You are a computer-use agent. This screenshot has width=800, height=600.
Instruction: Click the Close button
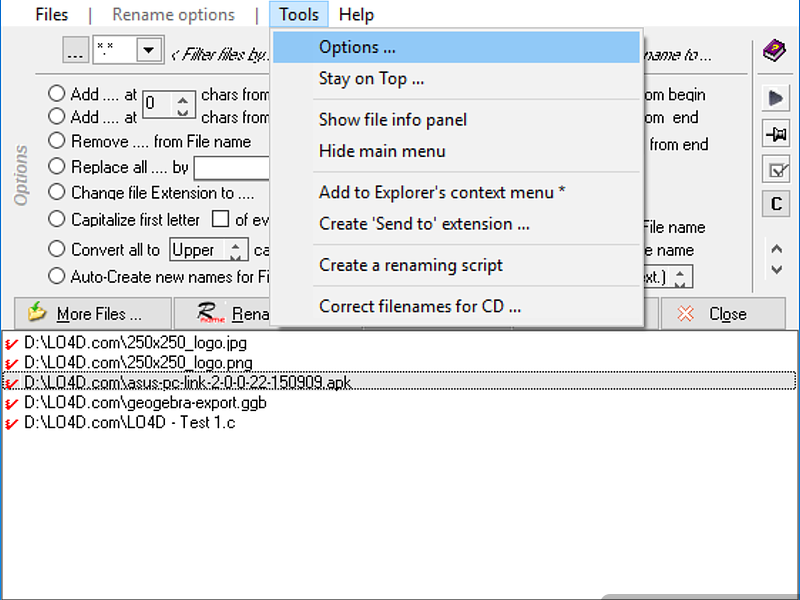pos(723,313)
